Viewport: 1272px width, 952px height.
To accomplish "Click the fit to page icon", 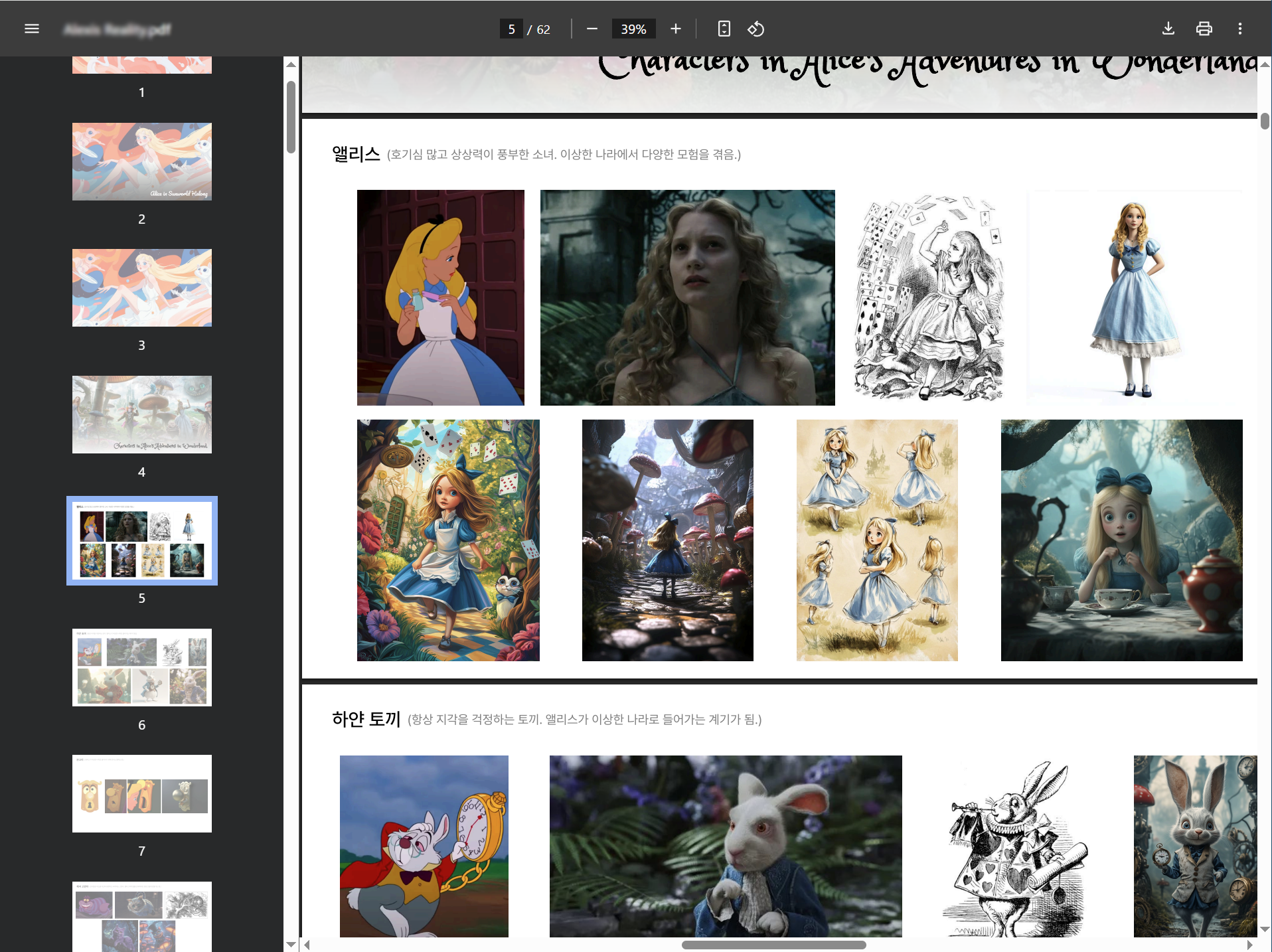I will [724, 29].
